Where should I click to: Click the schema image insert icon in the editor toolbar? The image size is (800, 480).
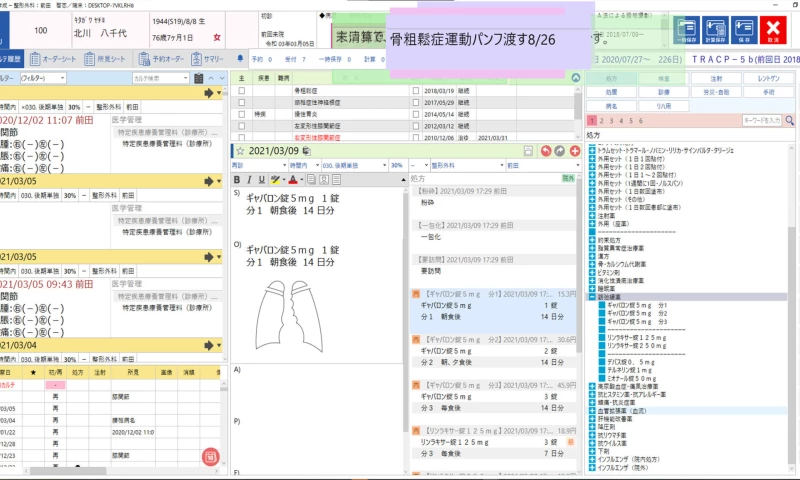coord(324,180)
